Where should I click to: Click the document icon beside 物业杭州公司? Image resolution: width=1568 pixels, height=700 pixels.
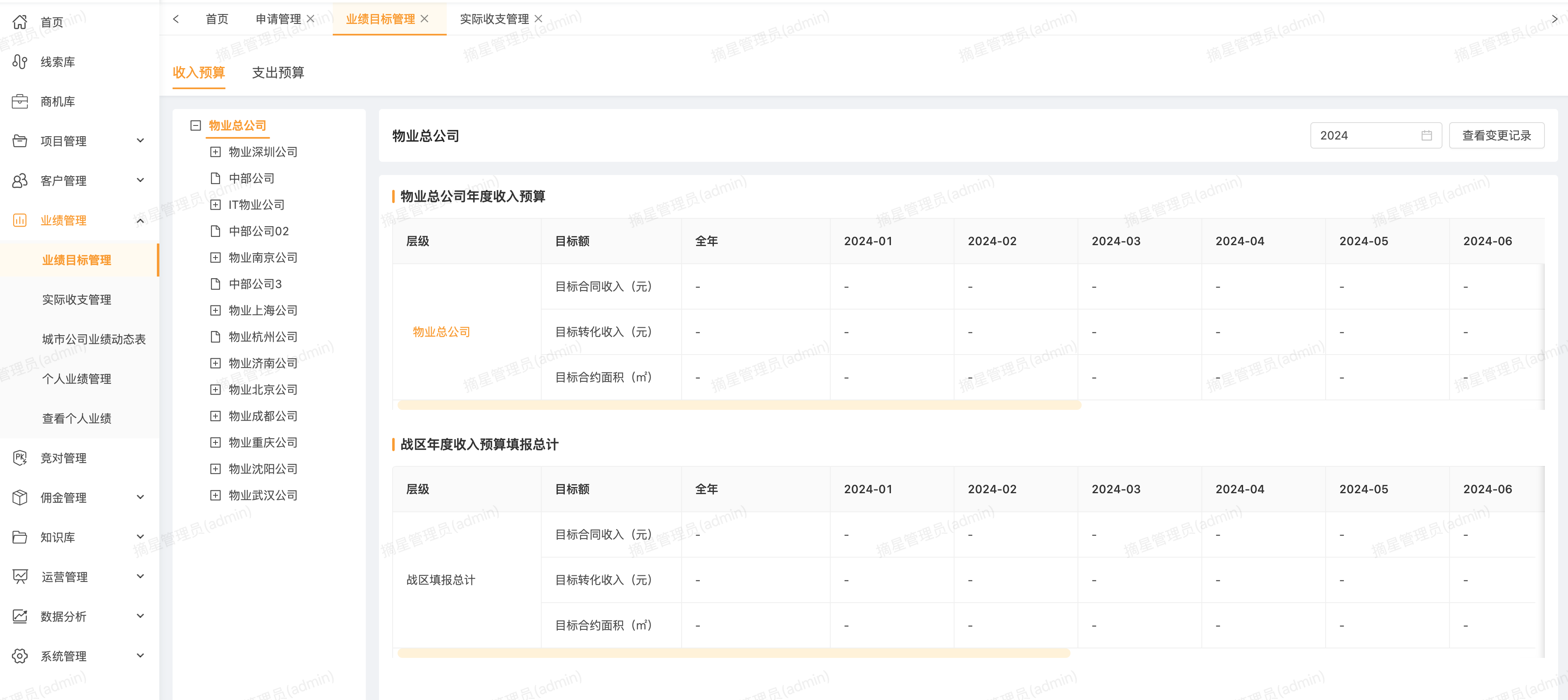215,337
